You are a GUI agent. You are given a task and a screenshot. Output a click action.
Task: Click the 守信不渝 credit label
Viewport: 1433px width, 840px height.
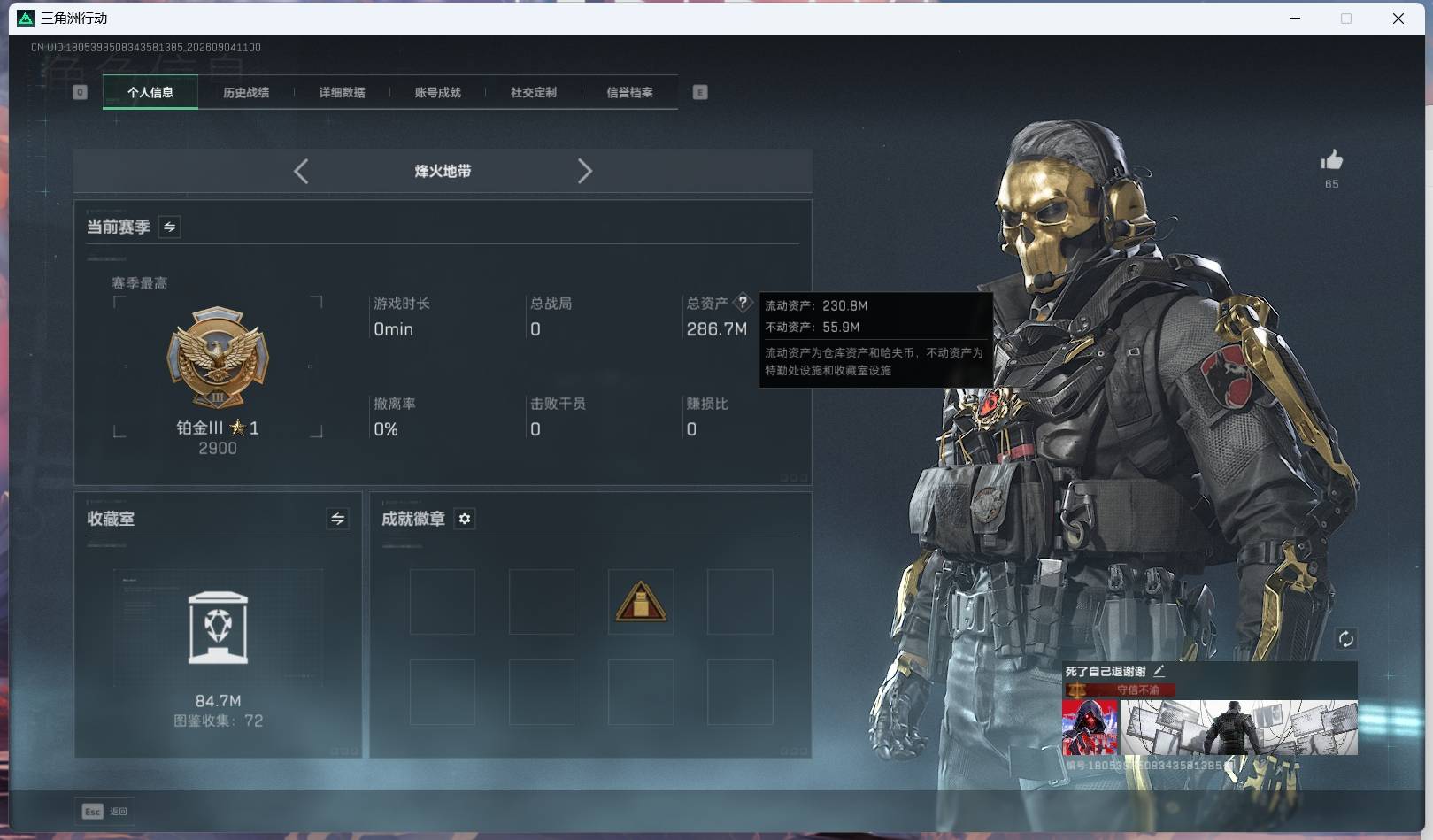[1137, 690]
